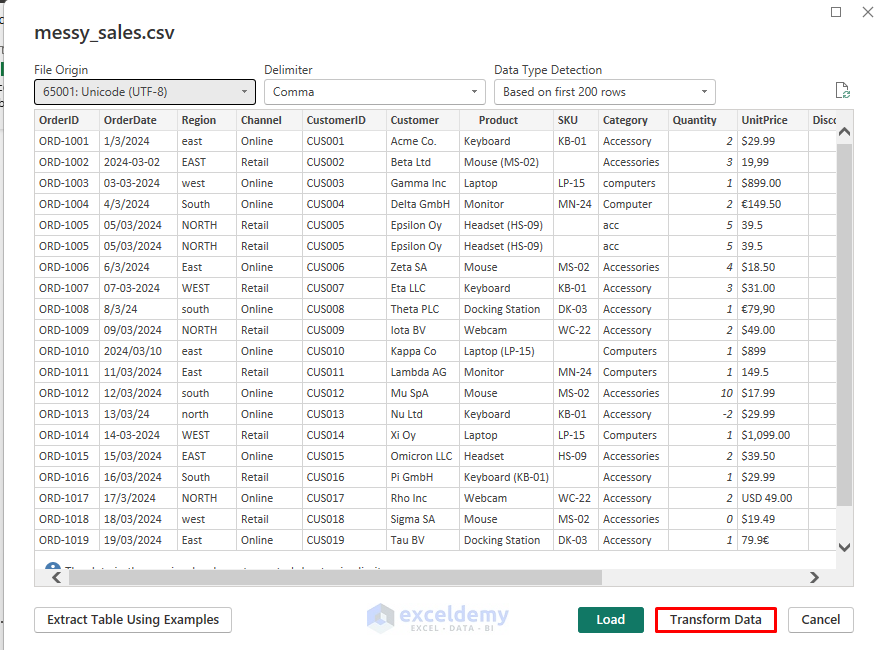Select the Customer column header
Viewport: 877px width, 650px height.
click(x=416, y=119)
